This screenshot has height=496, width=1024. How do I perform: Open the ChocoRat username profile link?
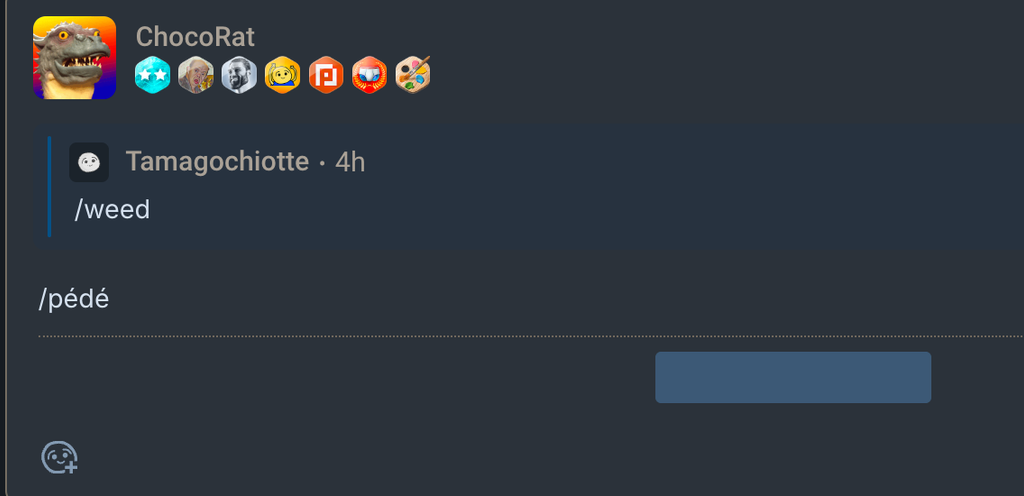pyautogui.click(x=195, y=37)
